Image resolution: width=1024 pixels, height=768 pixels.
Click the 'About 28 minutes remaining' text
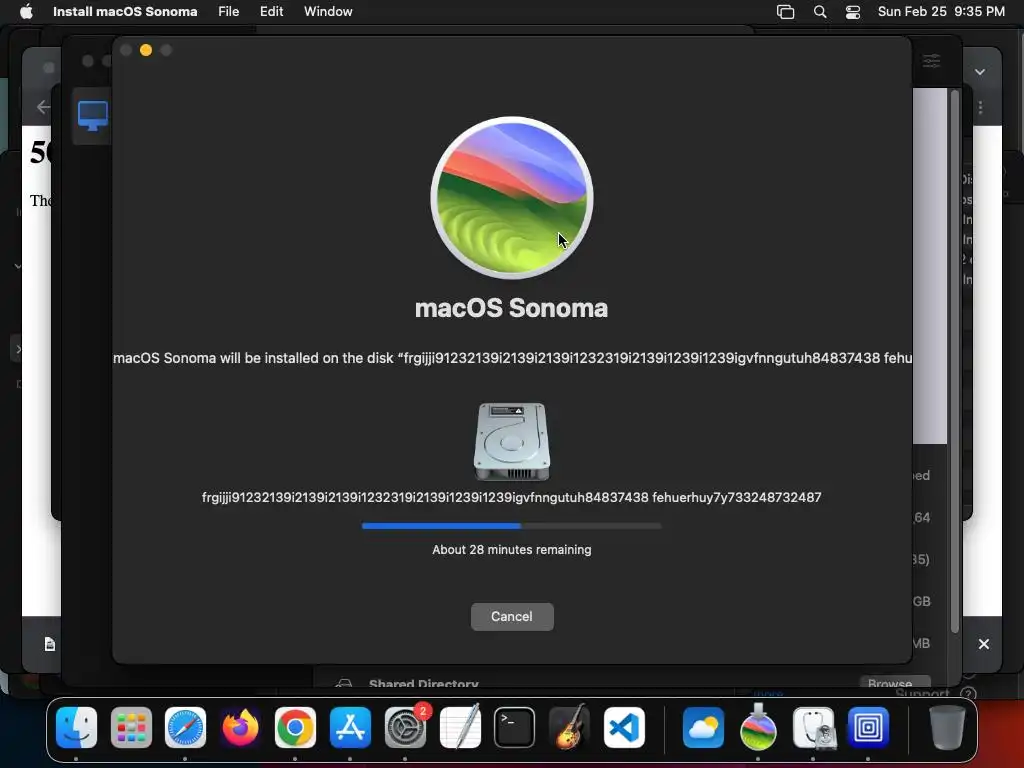click(x=512, y=550)
